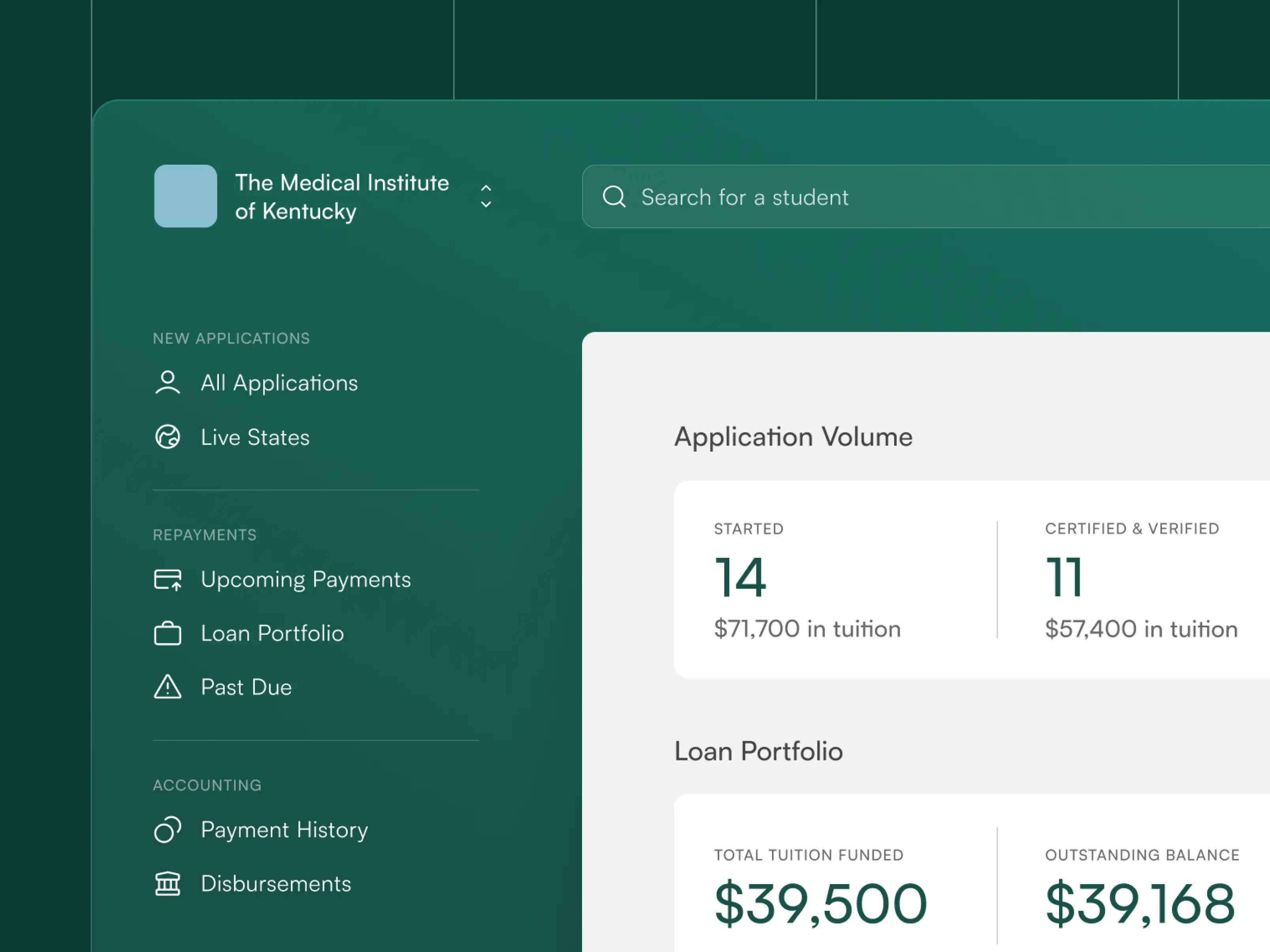Click the REPAYMENTS section label
This screenshot has width=1270, height=952.
[205, 535]
